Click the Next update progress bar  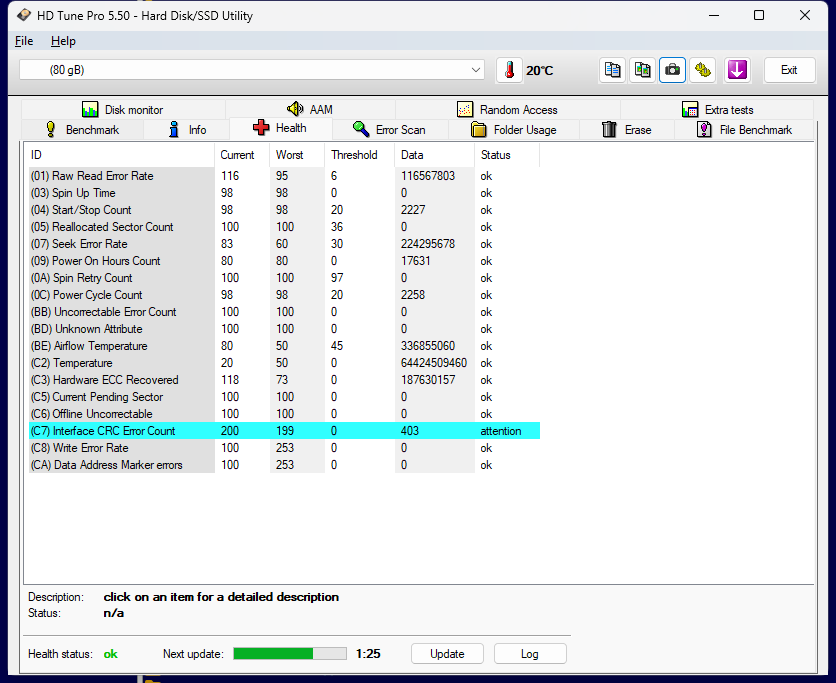click(x=289, y=653)
